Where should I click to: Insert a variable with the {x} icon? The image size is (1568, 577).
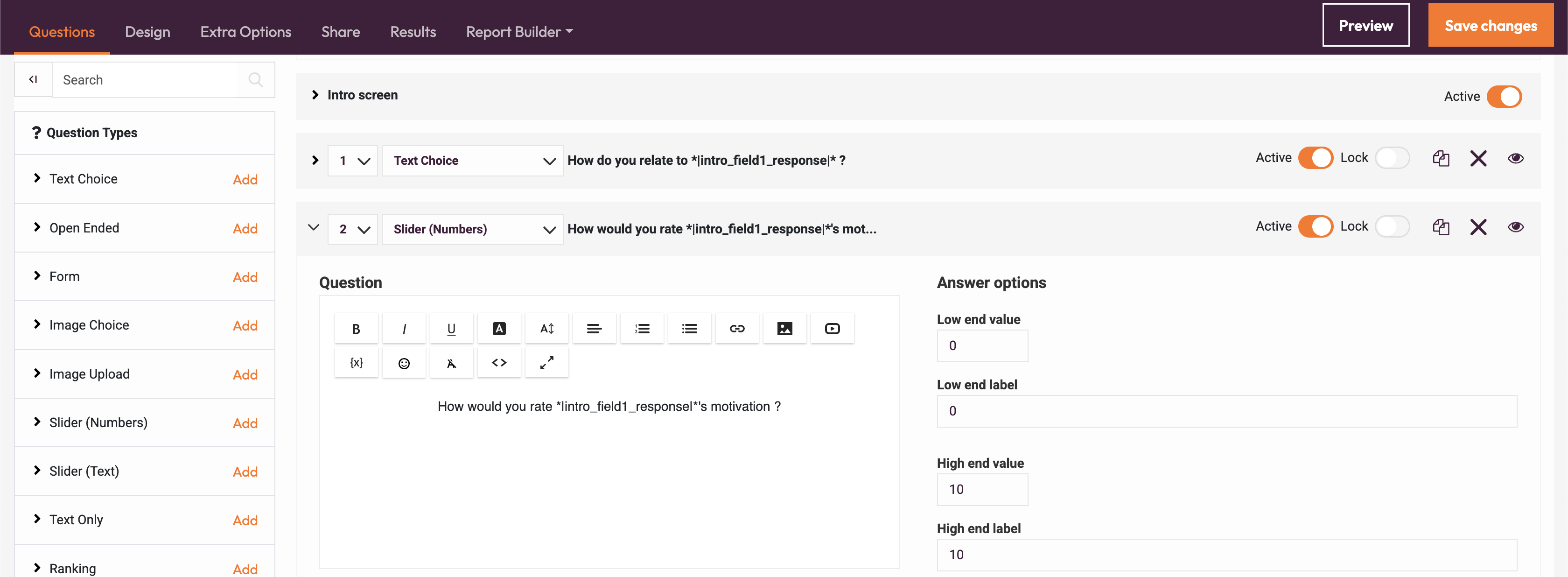pyautogui.click(x=356, y=363)
